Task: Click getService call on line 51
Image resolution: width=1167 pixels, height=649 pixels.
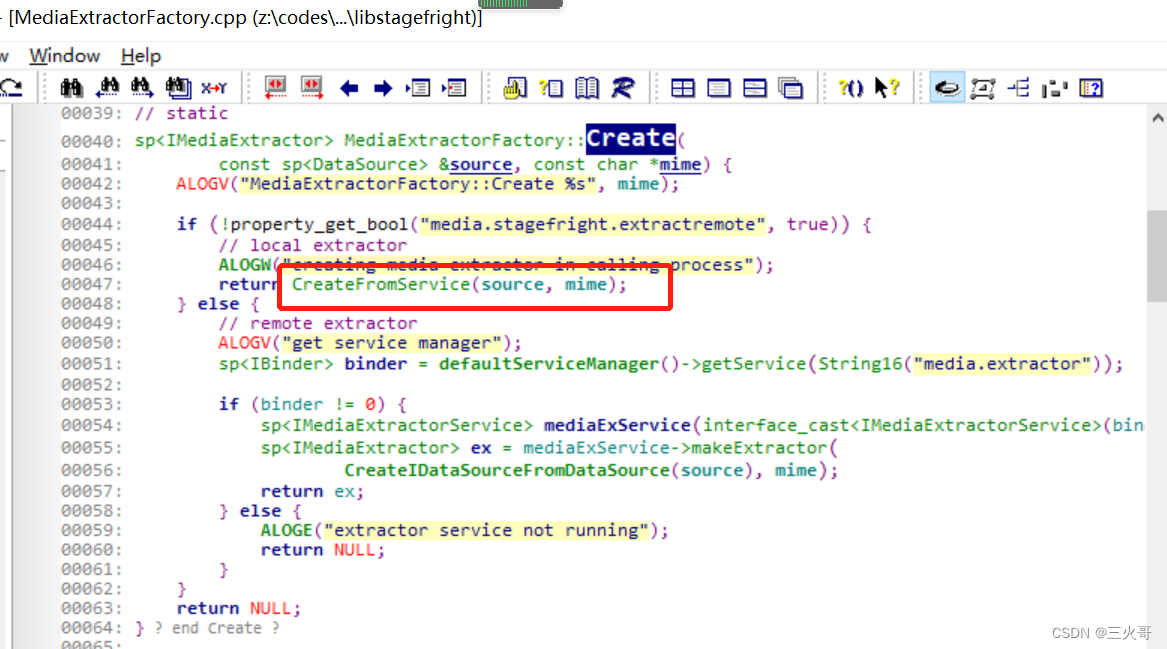Action: pos(754,364)
